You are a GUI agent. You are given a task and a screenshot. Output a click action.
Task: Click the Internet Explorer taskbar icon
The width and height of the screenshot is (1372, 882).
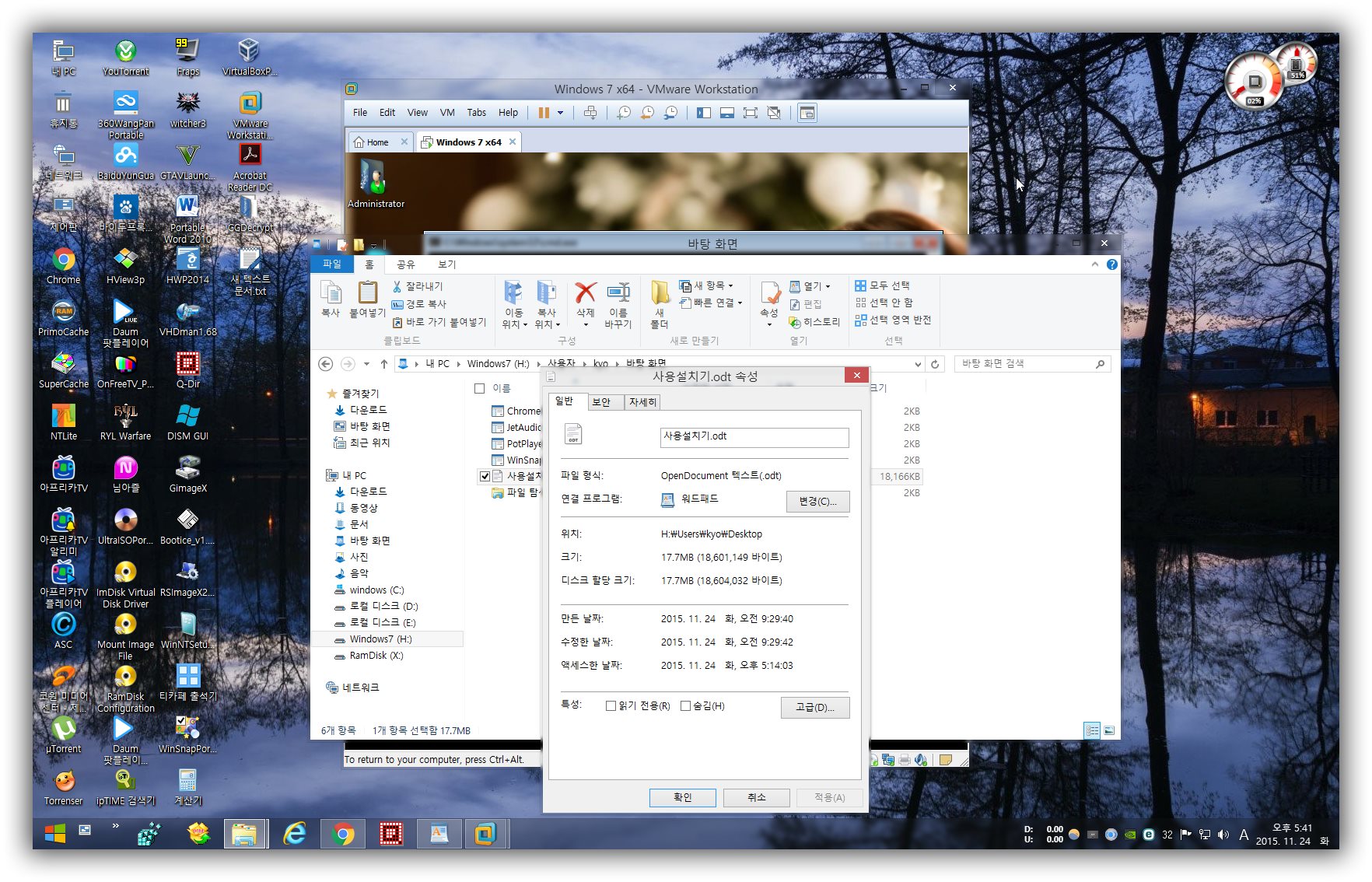coord(295,834)
